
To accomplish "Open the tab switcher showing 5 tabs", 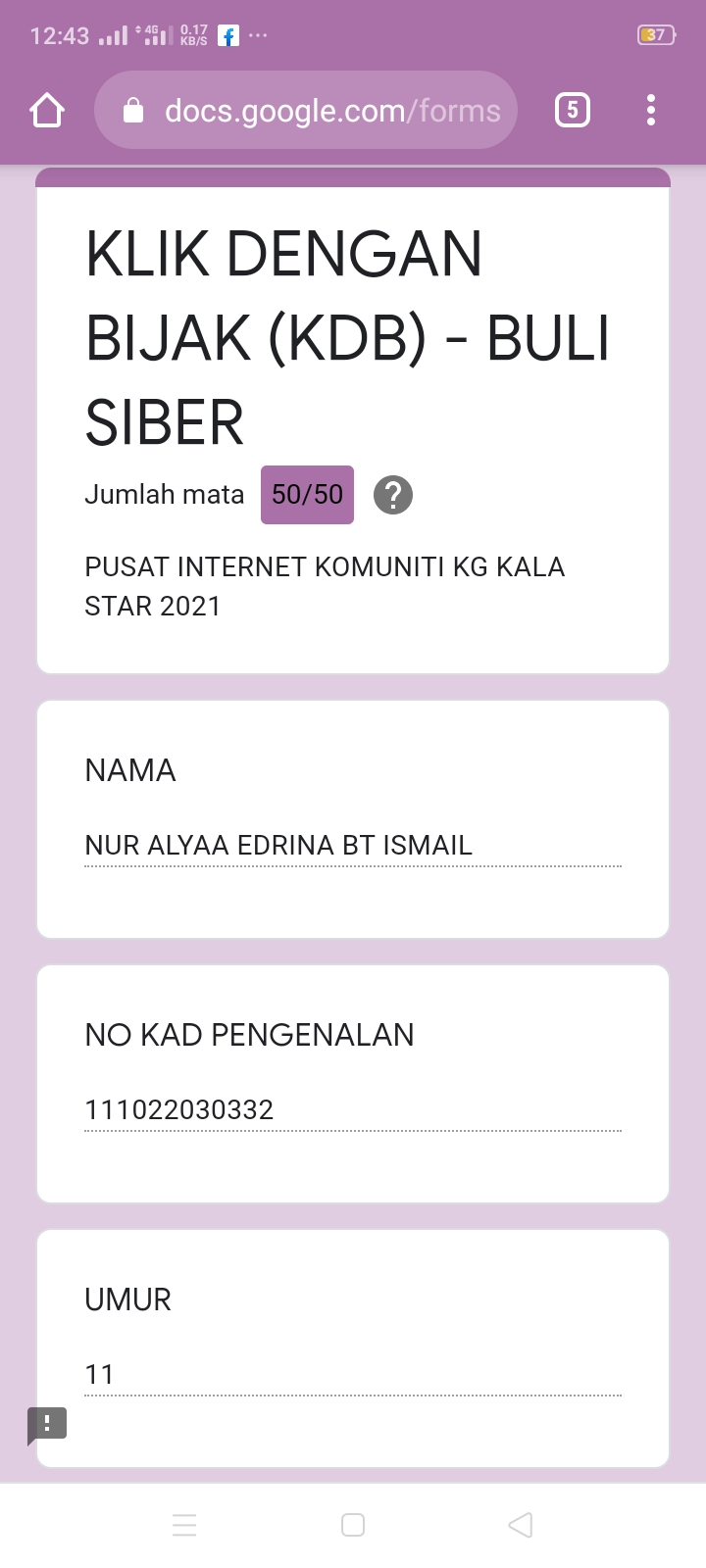I will [x=573, y=111].
